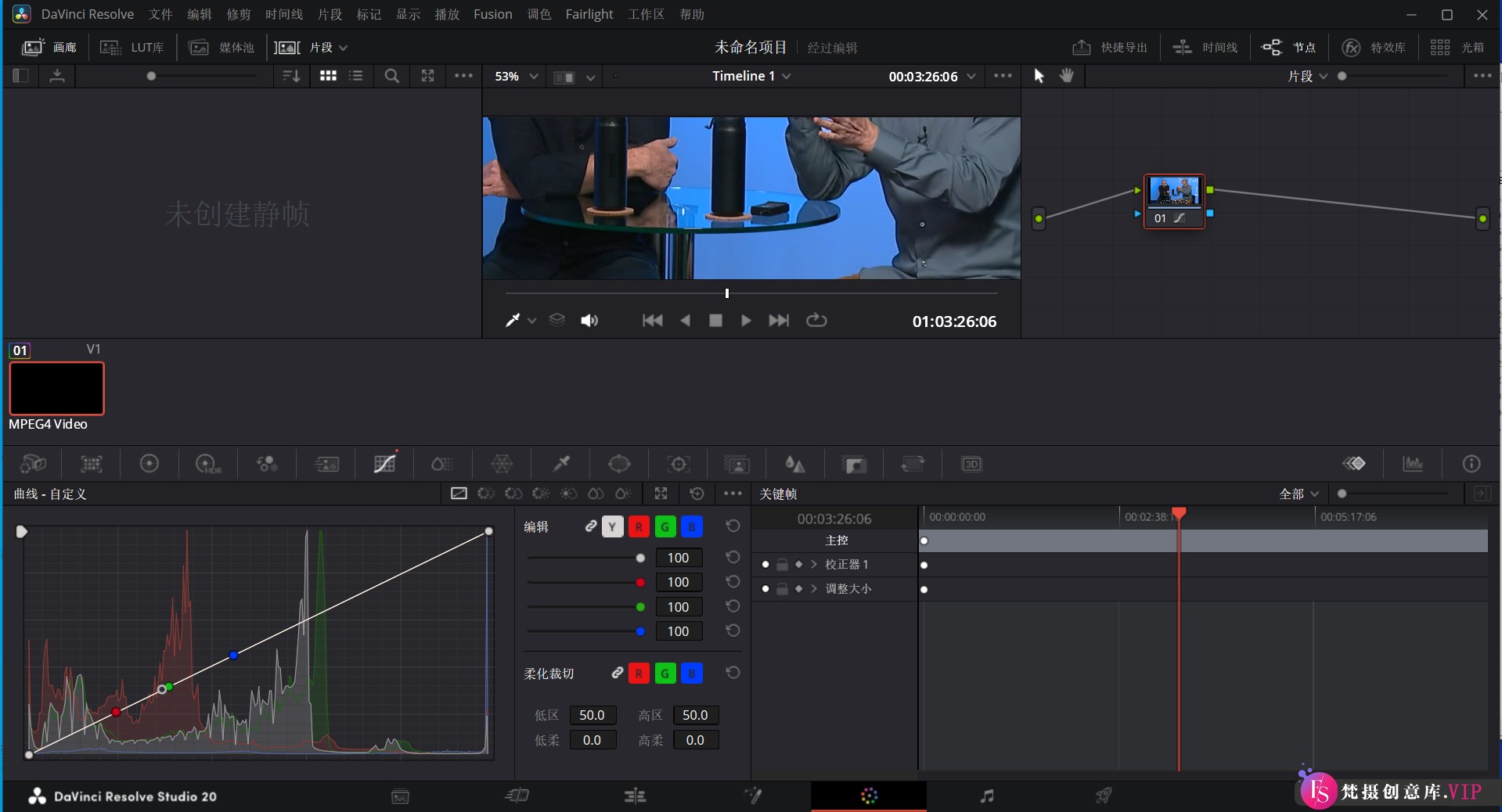Image resolution: width=1502 pixels, height=812 pixels.
Task: Open the Key palette
Action: 854,464
